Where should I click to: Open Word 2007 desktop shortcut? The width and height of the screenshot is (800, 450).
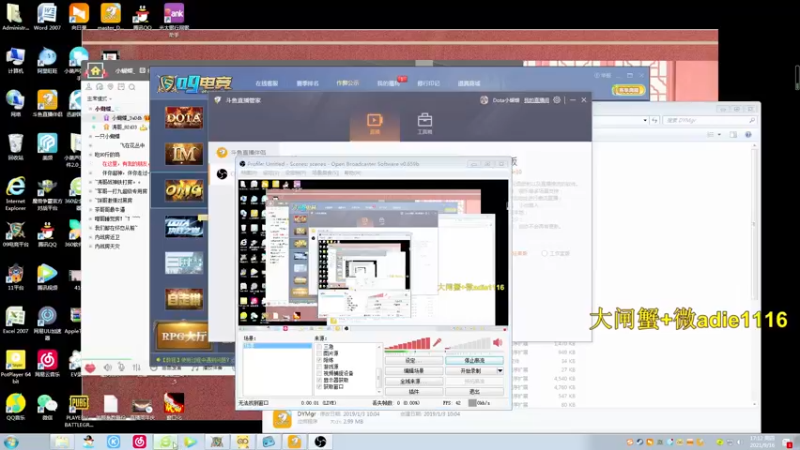point(47,16)
